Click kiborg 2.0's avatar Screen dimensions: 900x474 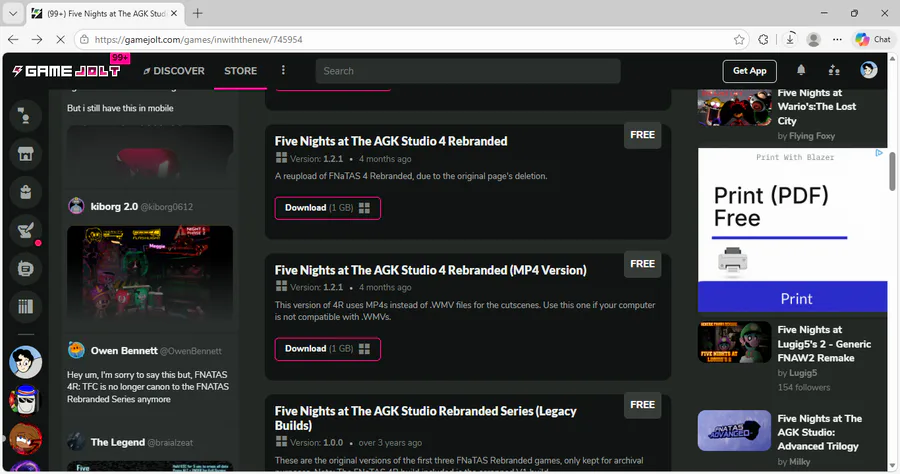coord(76,206)
